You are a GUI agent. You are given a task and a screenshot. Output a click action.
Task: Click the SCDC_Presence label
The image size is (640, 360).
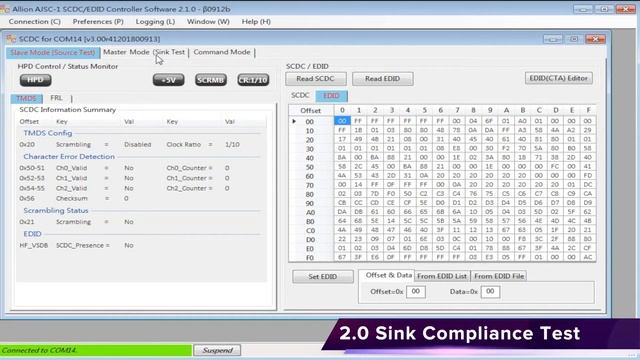click(x=83, y=245)
